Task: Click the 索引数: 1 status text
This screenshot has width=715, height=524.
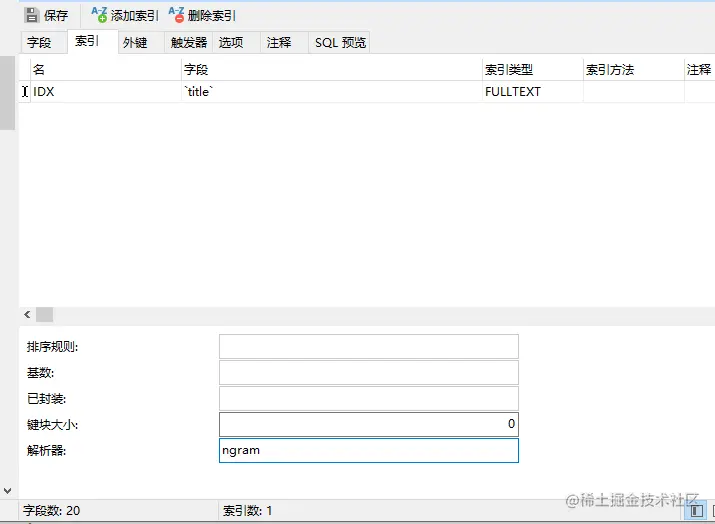Action: tap(248, 510)
